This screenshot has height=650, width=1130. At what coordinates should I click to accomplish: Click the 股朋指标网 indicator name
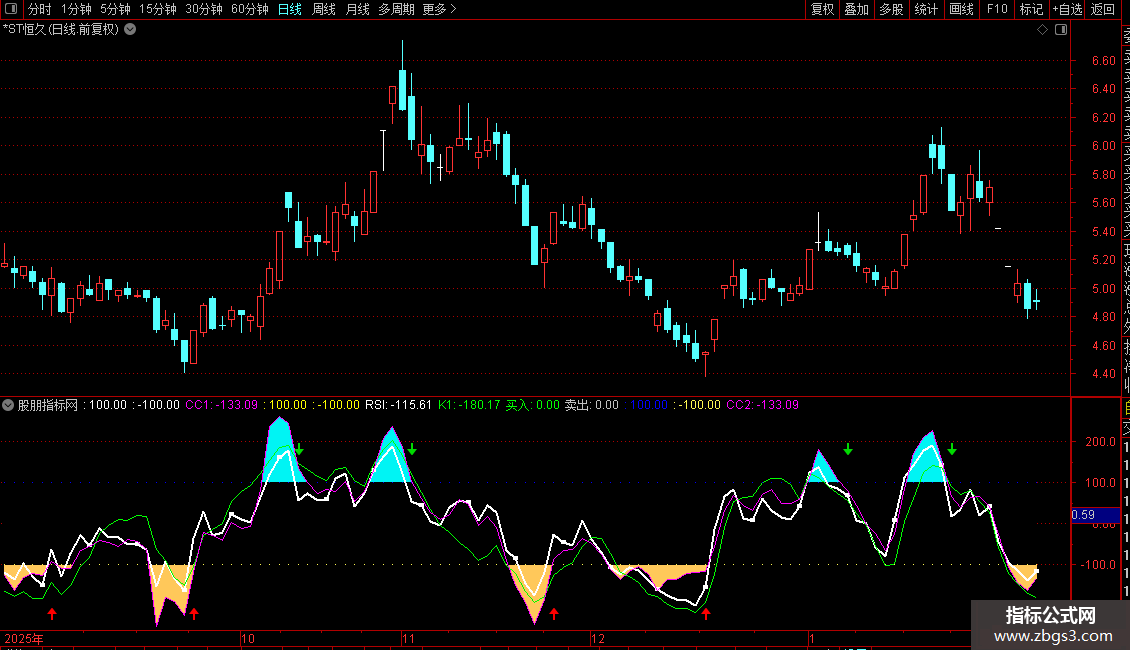(48, 405)
